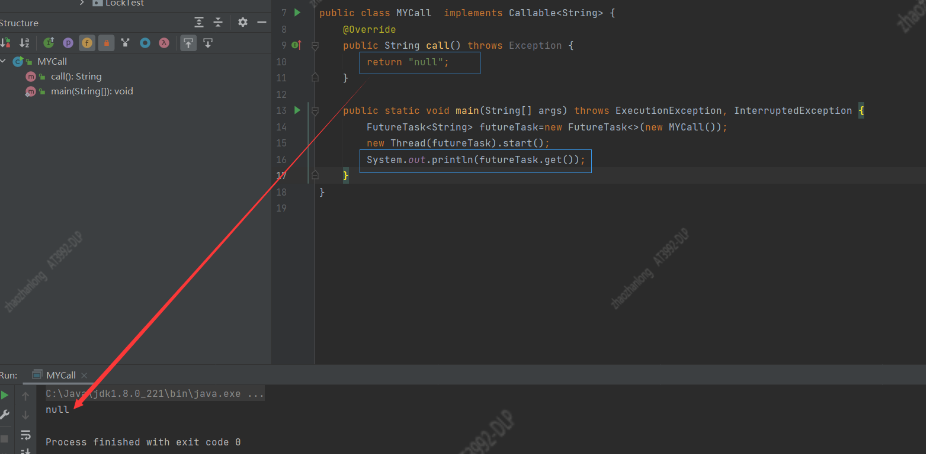Click the Run: label in bottom panel
Screen dimensions: 926x454
pos(9,375)
